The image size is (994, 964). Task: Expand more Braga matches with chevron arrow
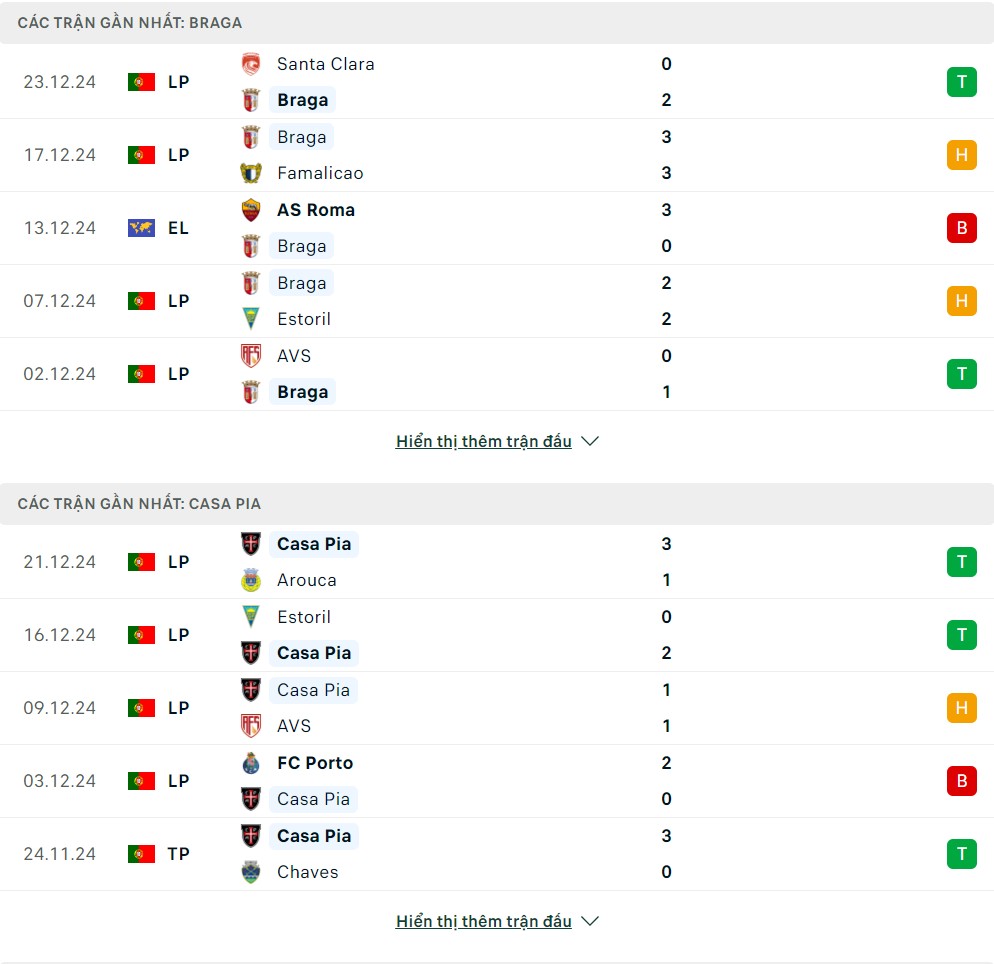590,441
